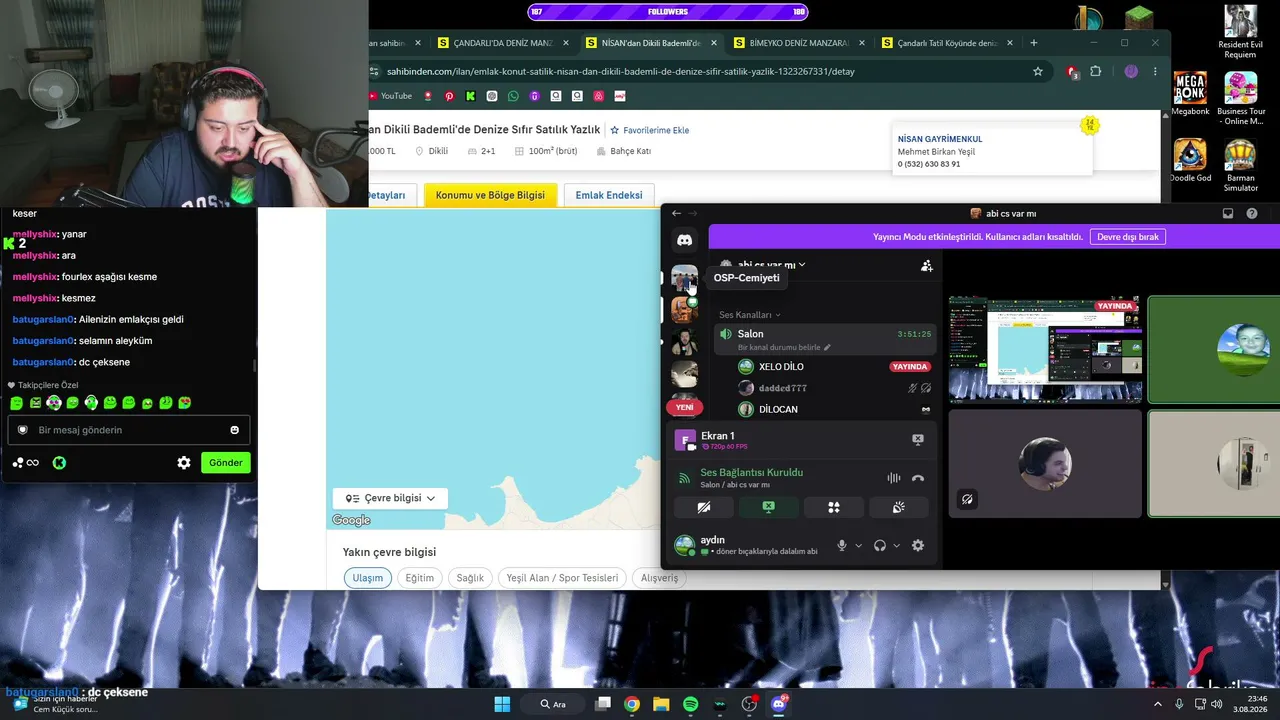Toggle the muted-video icon on the user tile
This screenshot has width=1280, height=720.
(x=967, y=499)
